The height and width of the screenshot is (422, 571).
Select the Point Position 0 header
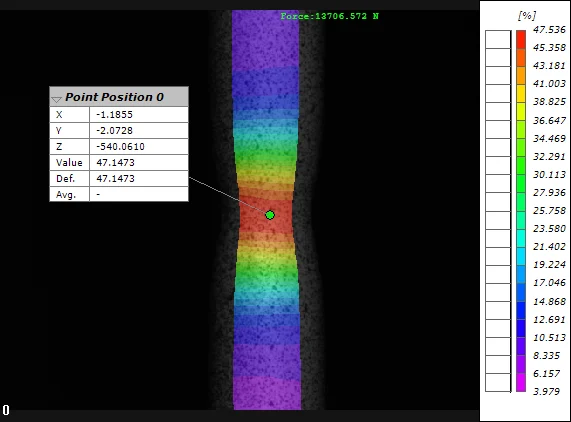pyautogui.click(x=119, y=97)
